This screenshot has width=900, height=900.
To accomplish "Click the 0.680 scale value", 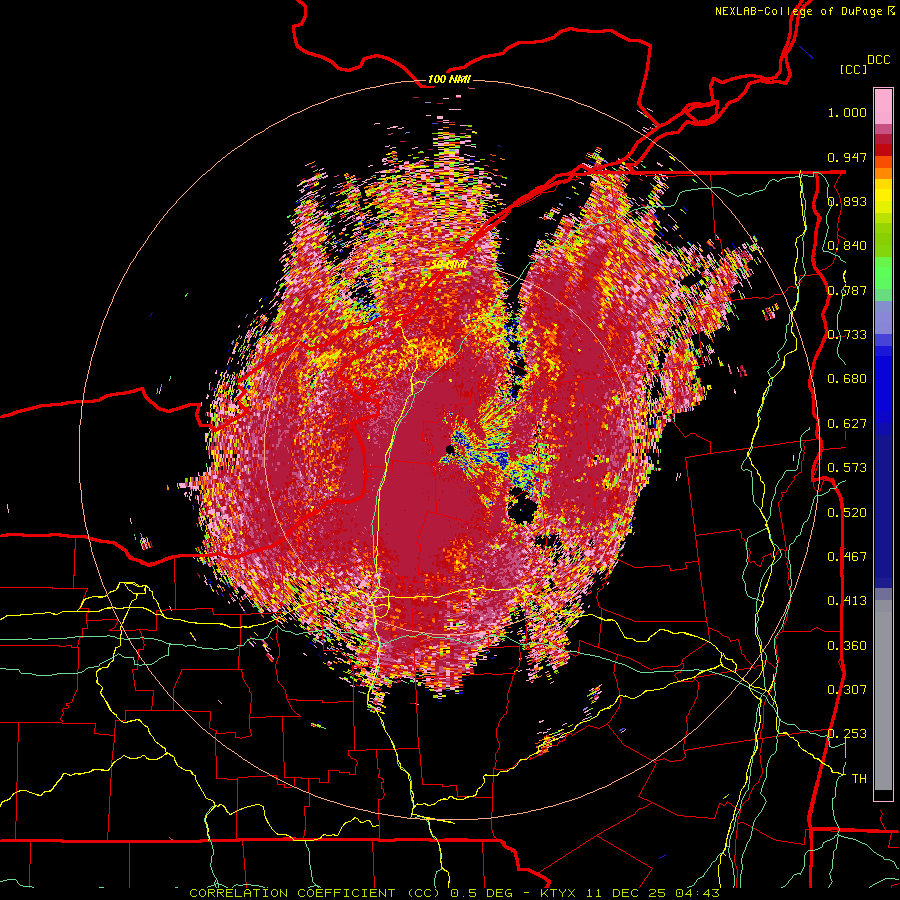I will 847,379.
